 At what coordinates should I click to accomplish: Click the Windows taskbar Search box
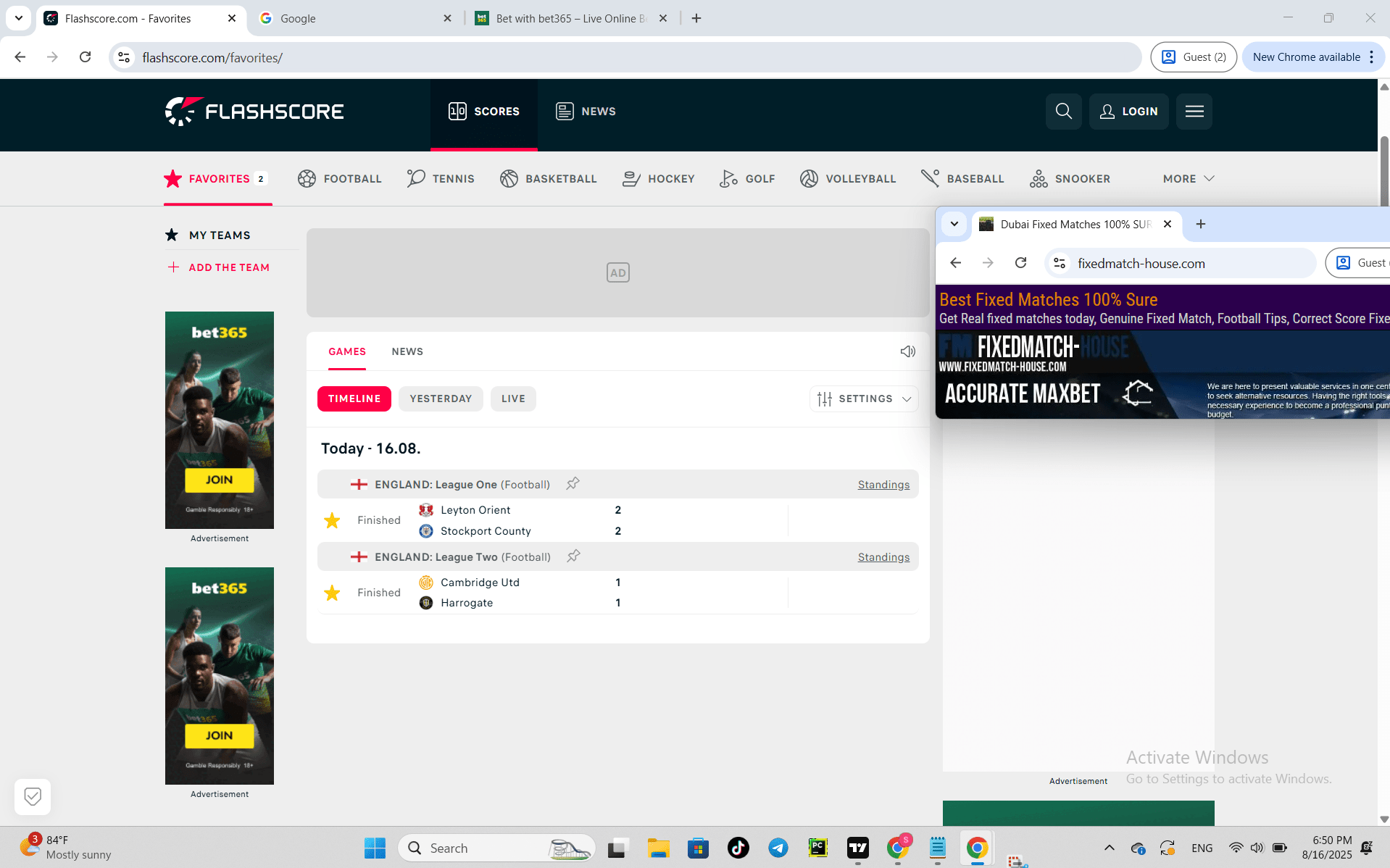pos(496,848)
